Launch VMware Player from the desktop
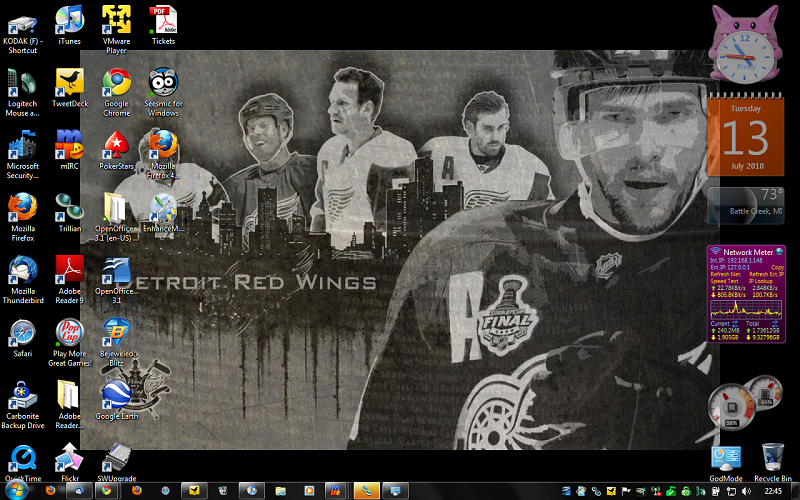800x500 pixels. 116,30
